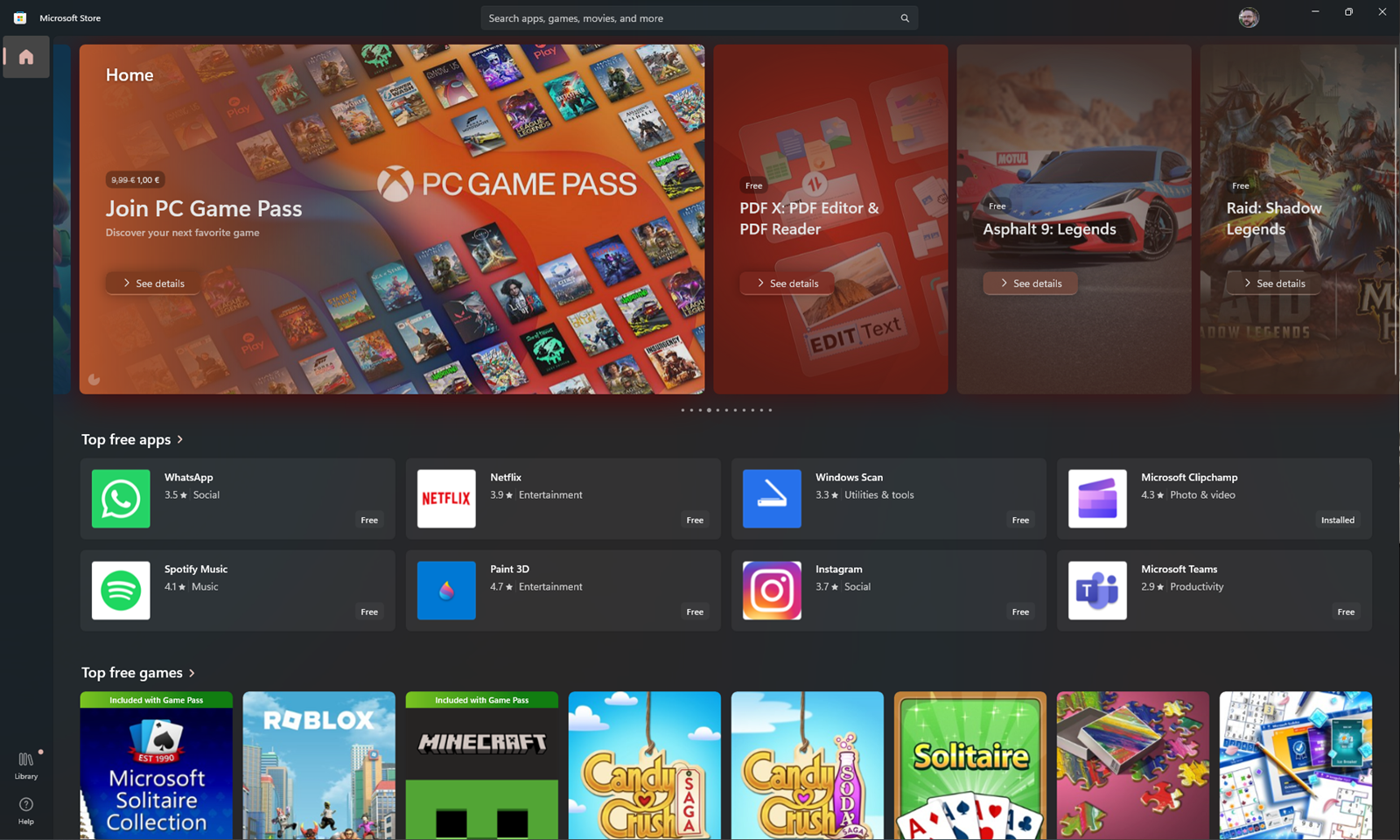The height and width of the screenshot is (840, 1400).
Task: Click Installed label on Microsoft Clipchamp card
Action: (1337, 520)
